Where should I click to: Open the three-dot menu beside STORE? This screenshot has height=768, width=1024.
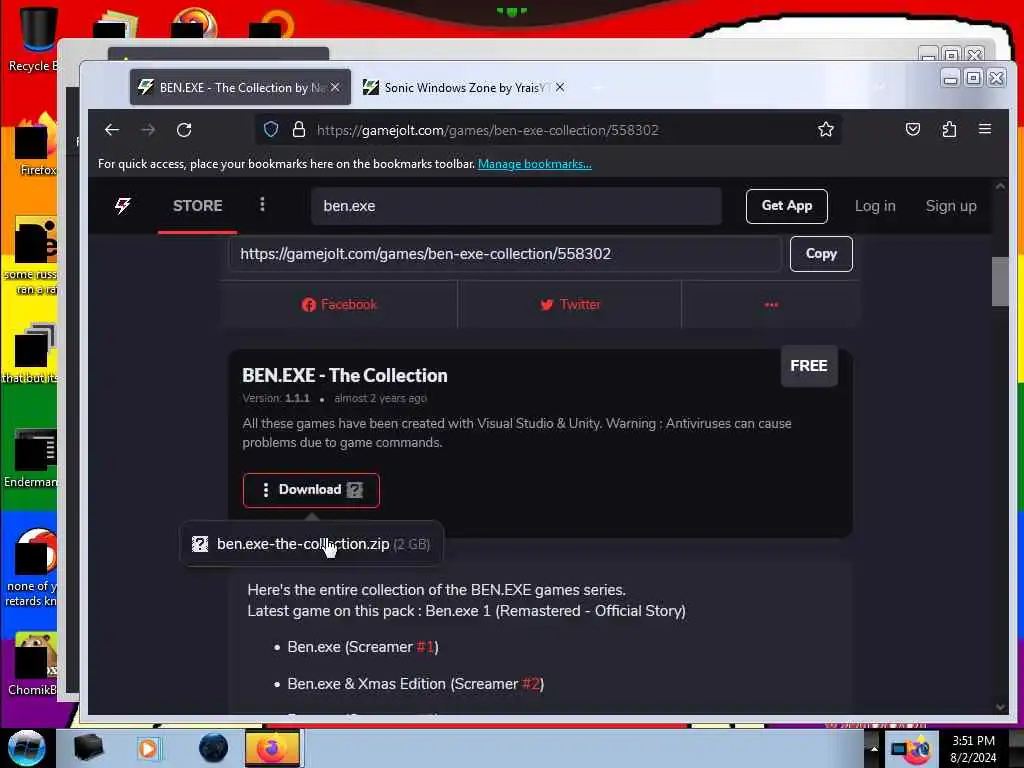(x=262, y=205)
